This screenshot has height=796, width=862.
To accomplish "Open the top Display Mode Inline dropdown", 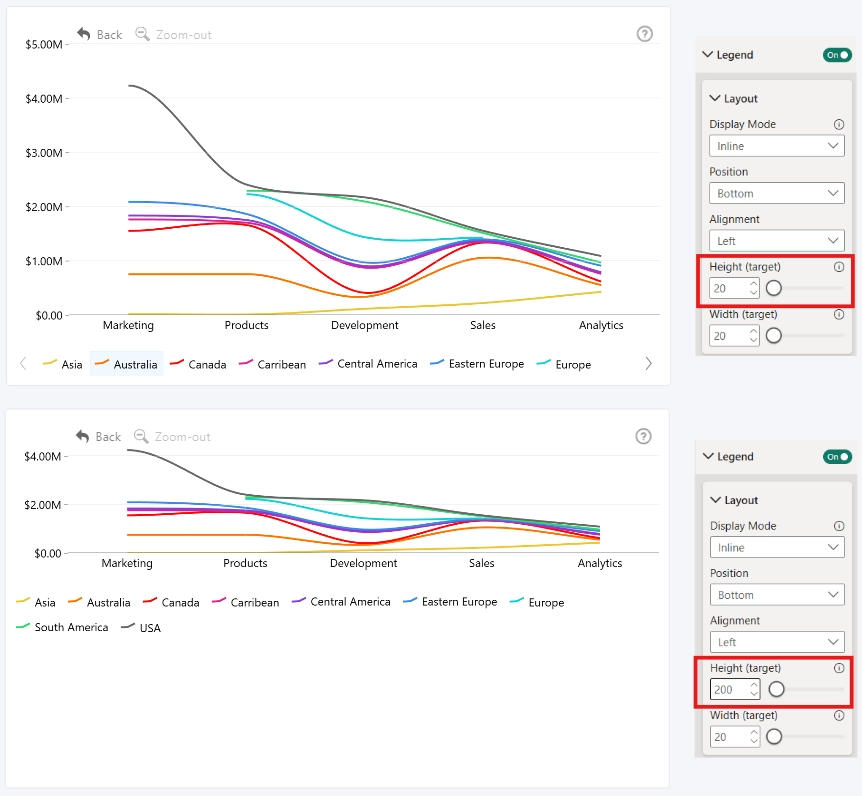I will 776,146.
